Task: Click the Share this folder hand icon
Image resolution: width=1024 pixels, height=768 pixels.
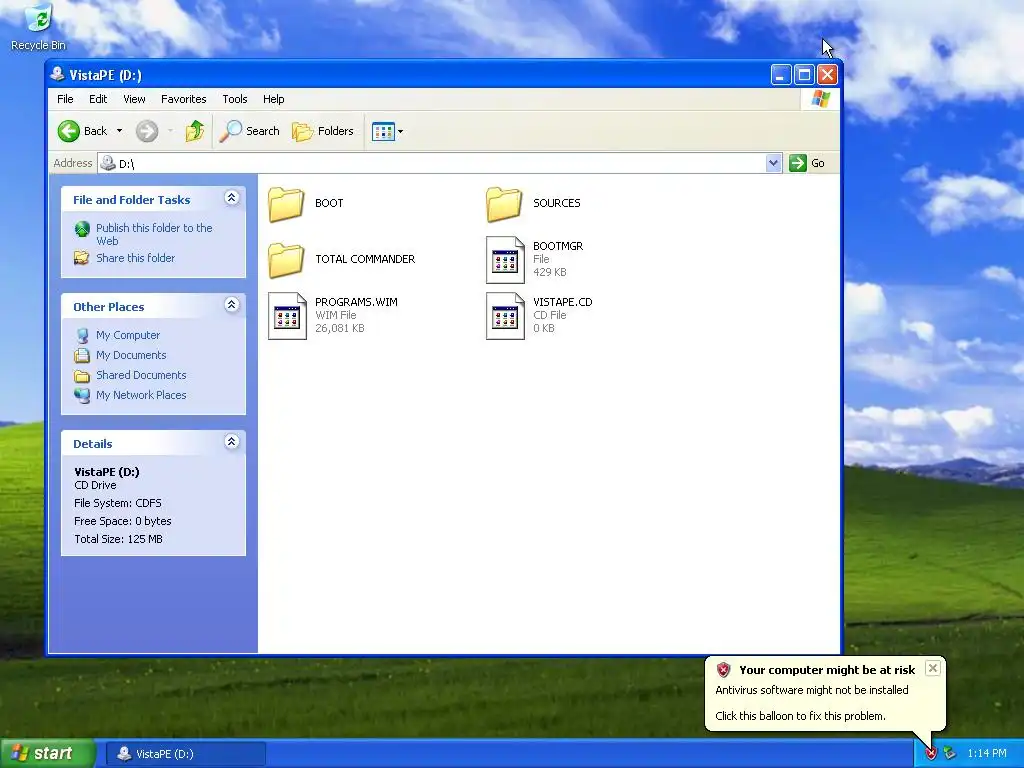Action: coord(82,258)
